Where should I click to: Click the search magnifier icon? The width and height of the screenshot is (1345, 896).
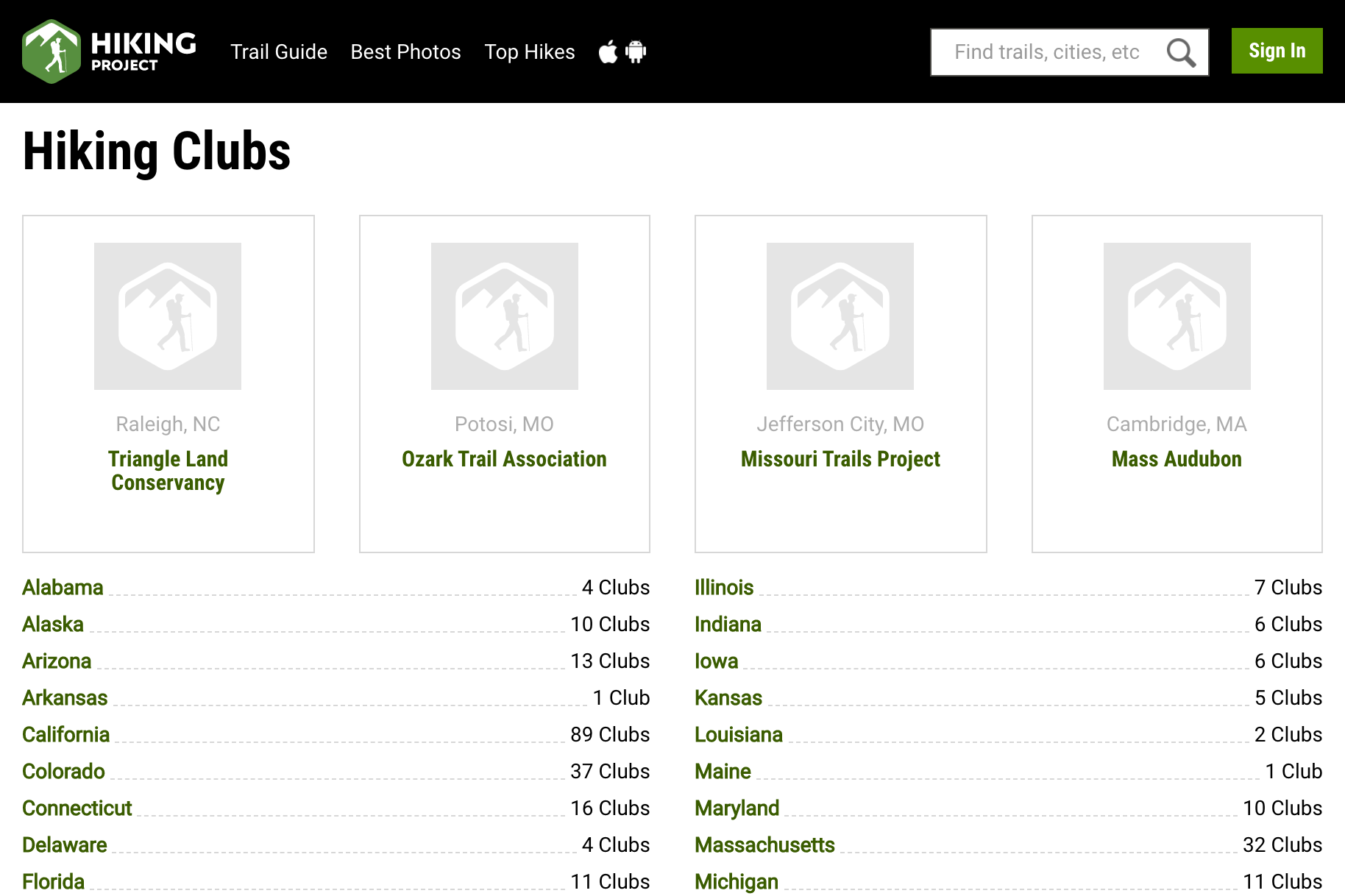pyautogui.click(x=1181, y=52)
